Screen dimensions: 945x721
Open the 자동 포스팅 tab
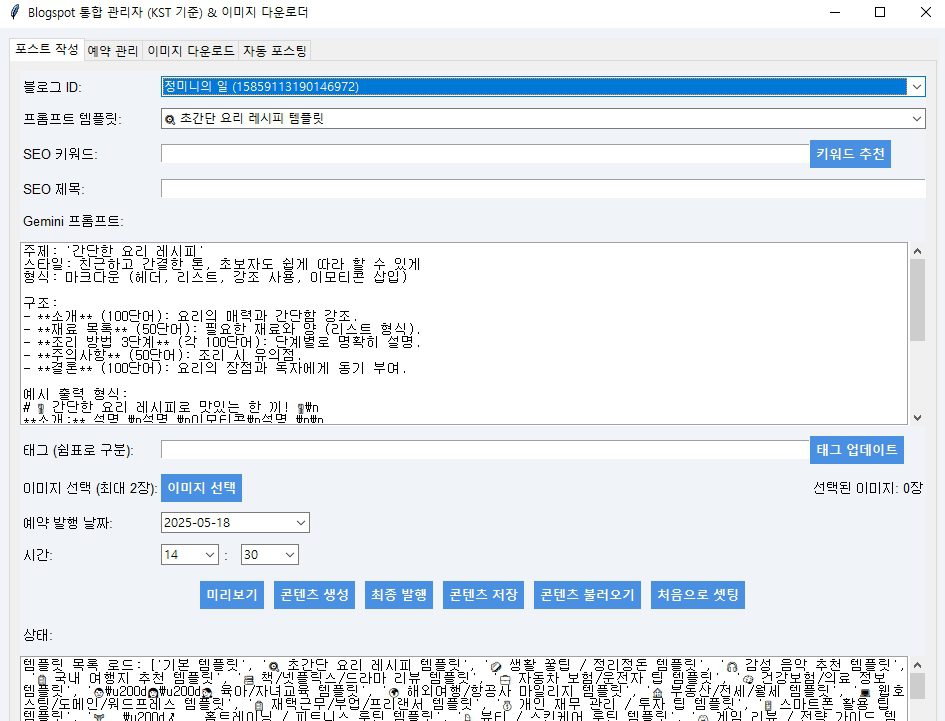click(275, 51)
